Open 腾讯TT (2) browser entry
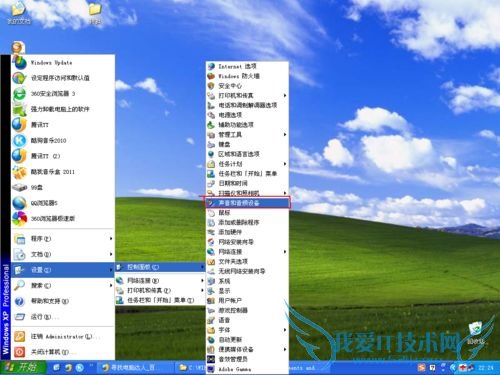Viewport: 500px width, 375px height. click(63, 156)
